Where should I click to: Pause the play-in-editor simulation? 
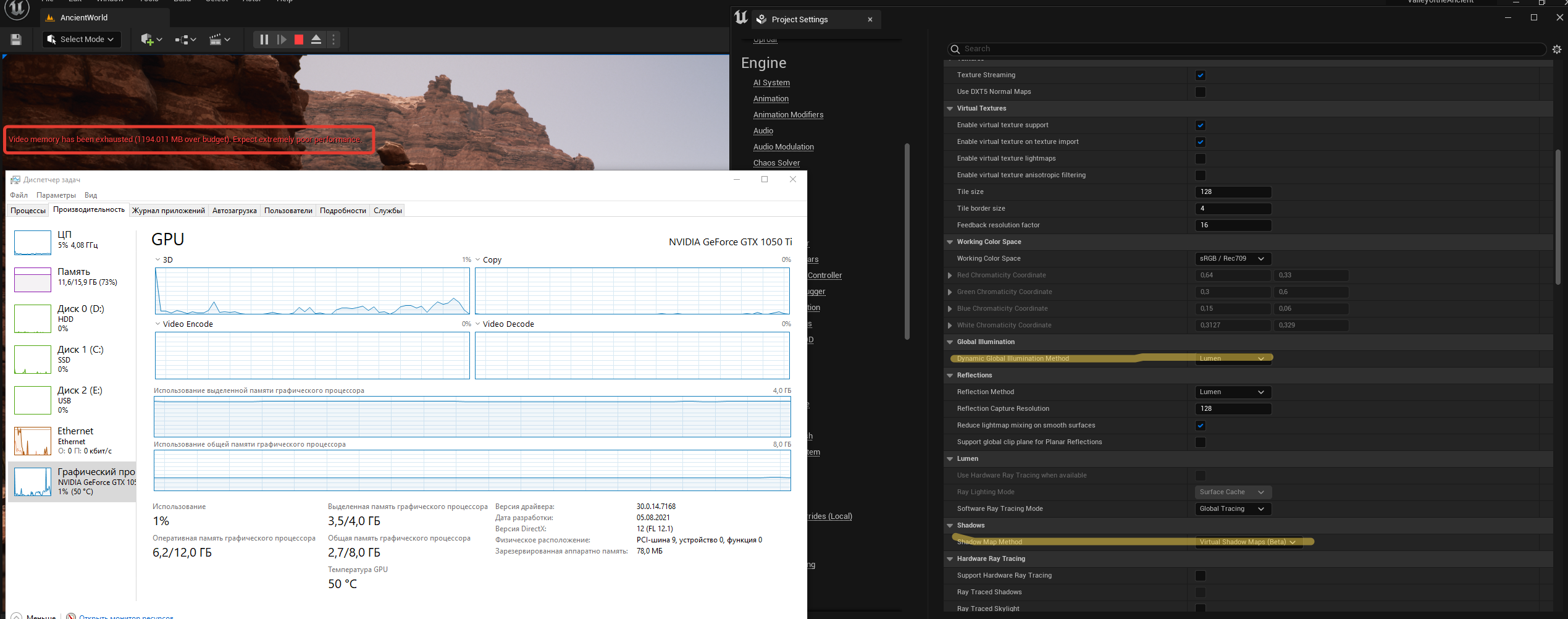[x=264, y=40]
